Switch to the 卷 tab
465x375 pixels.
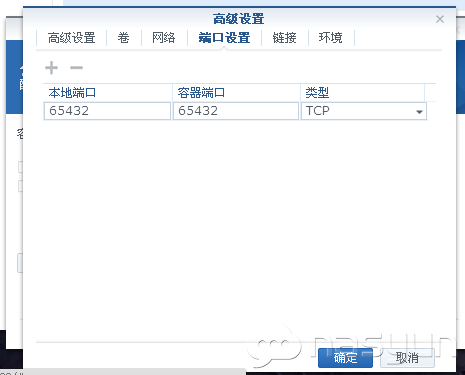(x=123, y=38)
